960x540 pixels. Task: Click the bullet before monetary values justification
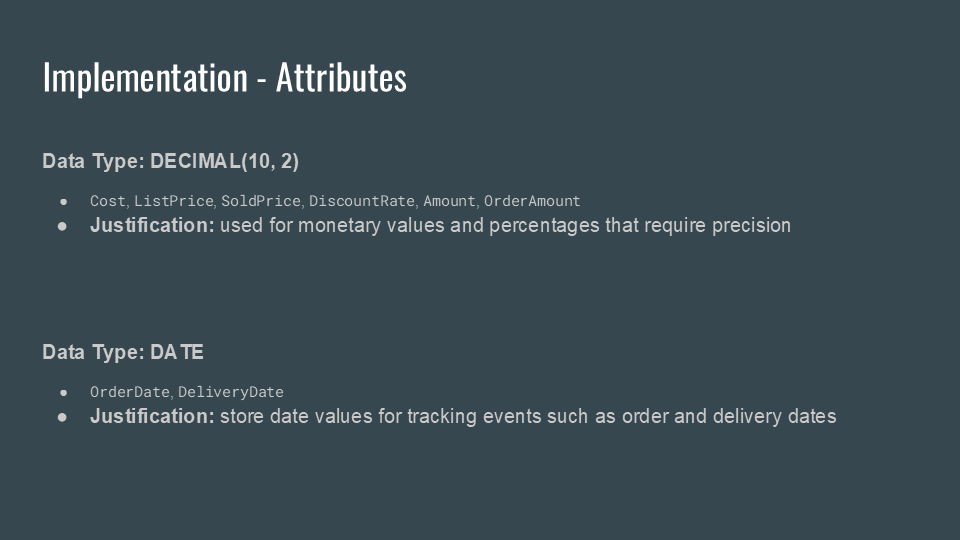pos(62,226)
